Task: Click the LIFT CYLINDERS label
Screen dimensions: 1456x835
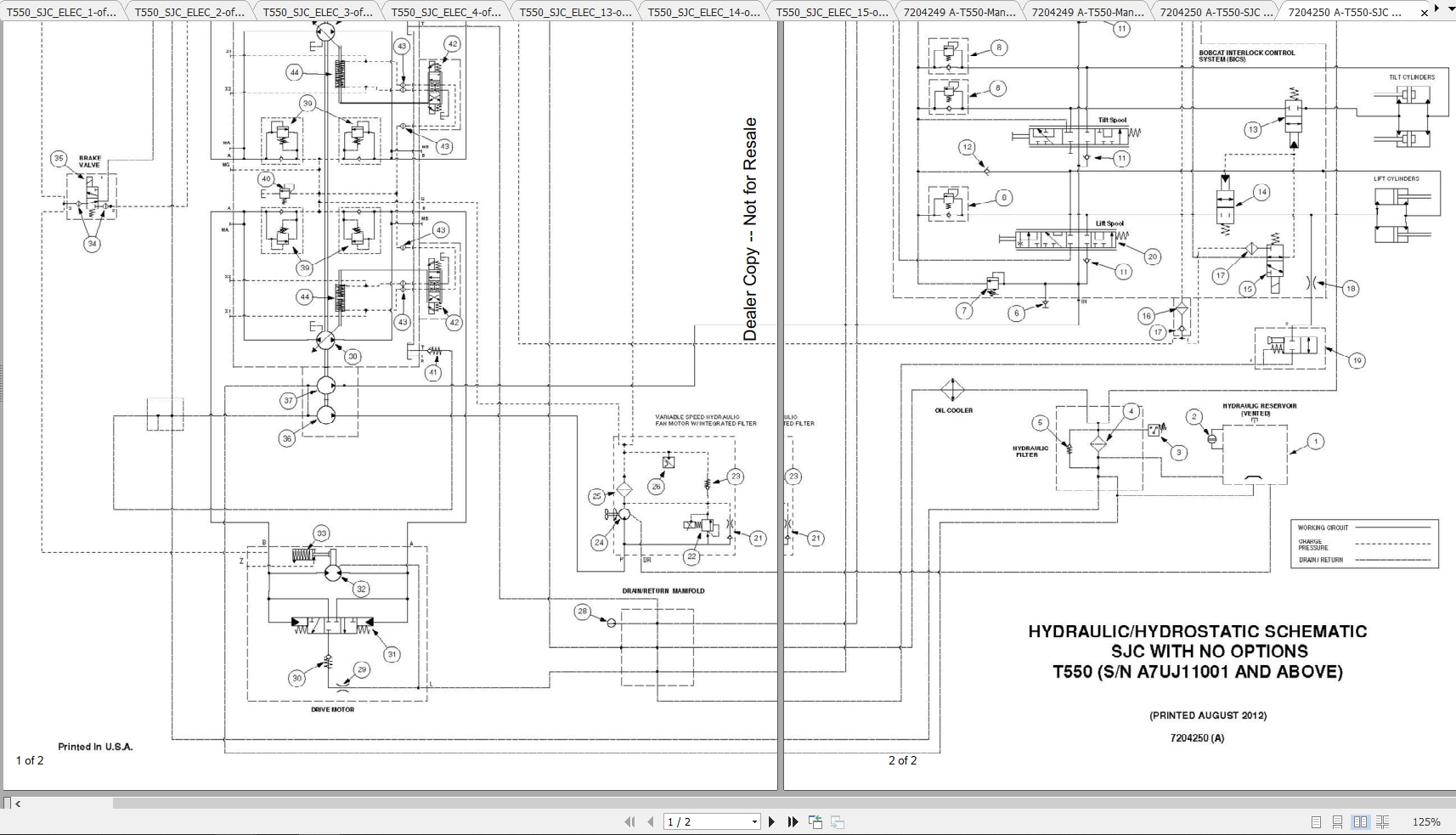Action: 1397,178
